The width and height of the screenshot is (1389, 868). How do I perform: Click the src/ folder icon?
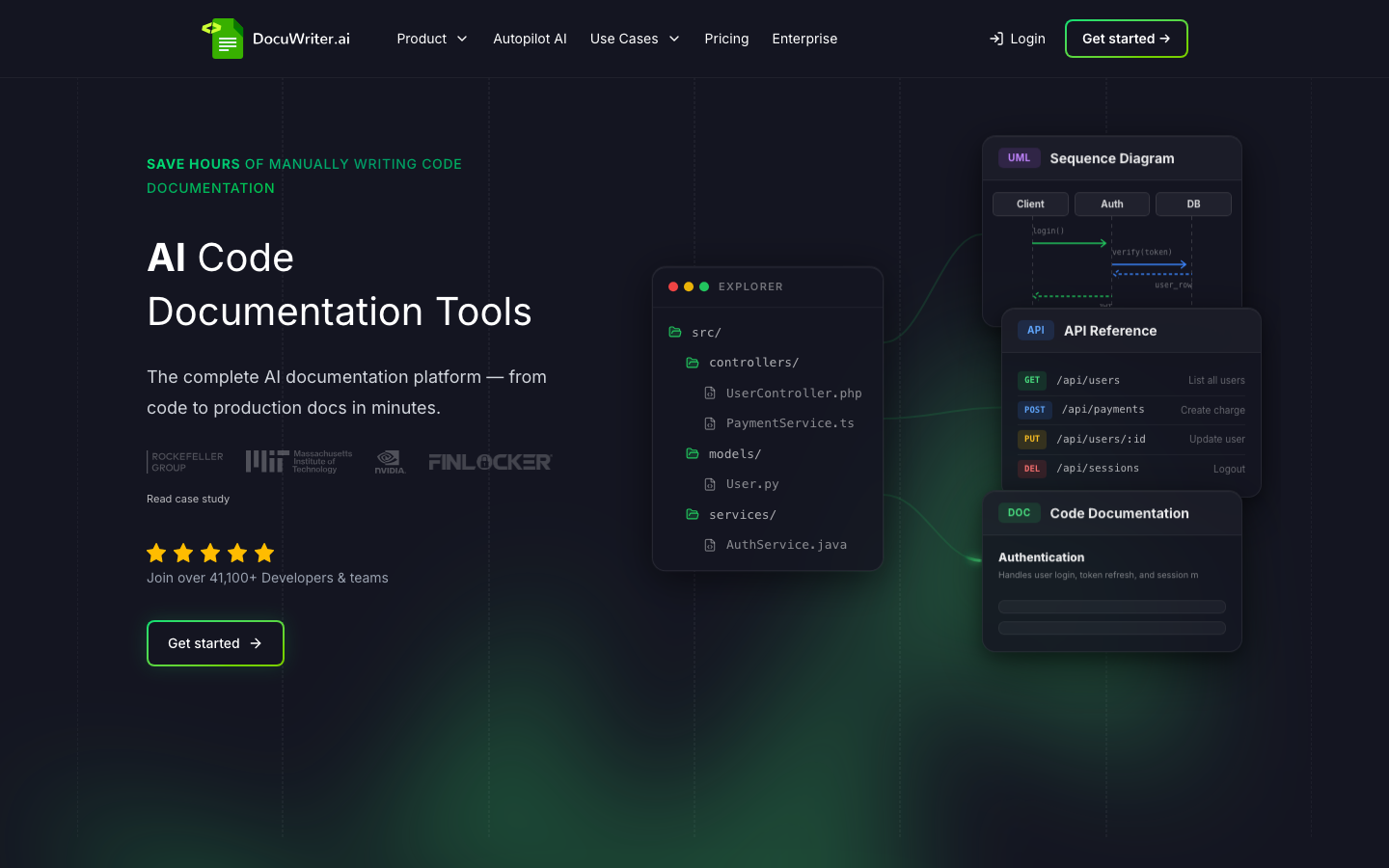pos(675,332)
